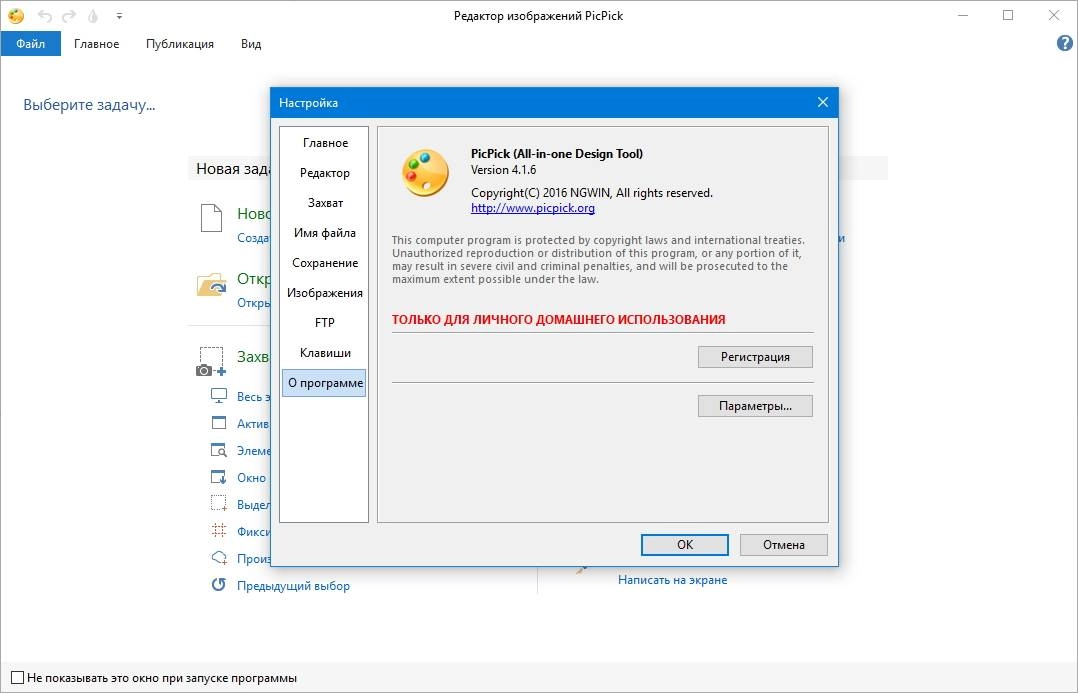This screenshot has width=1078, height=693.
Task: Open Захват settings category
Action: pyautogui.click(x=324, y=203)
